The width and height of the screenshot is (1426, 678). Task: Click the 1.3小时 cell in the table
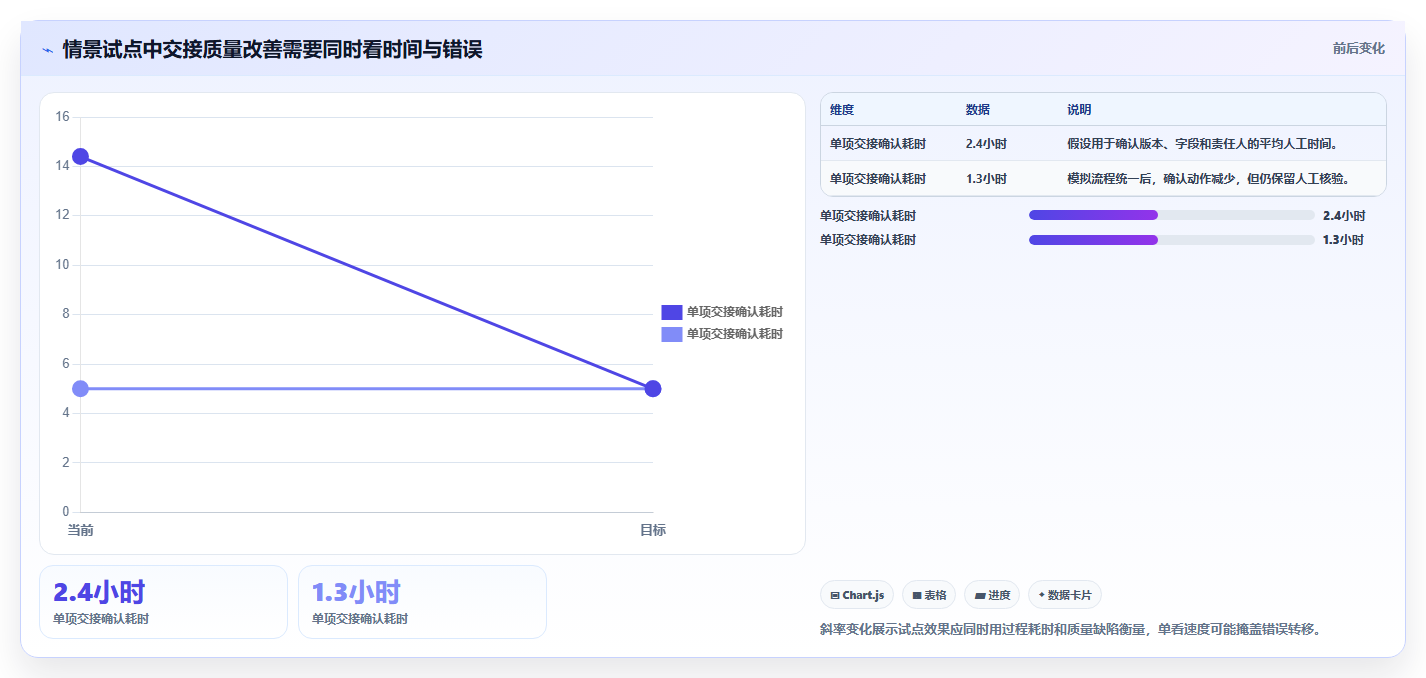tap(986, 179)
